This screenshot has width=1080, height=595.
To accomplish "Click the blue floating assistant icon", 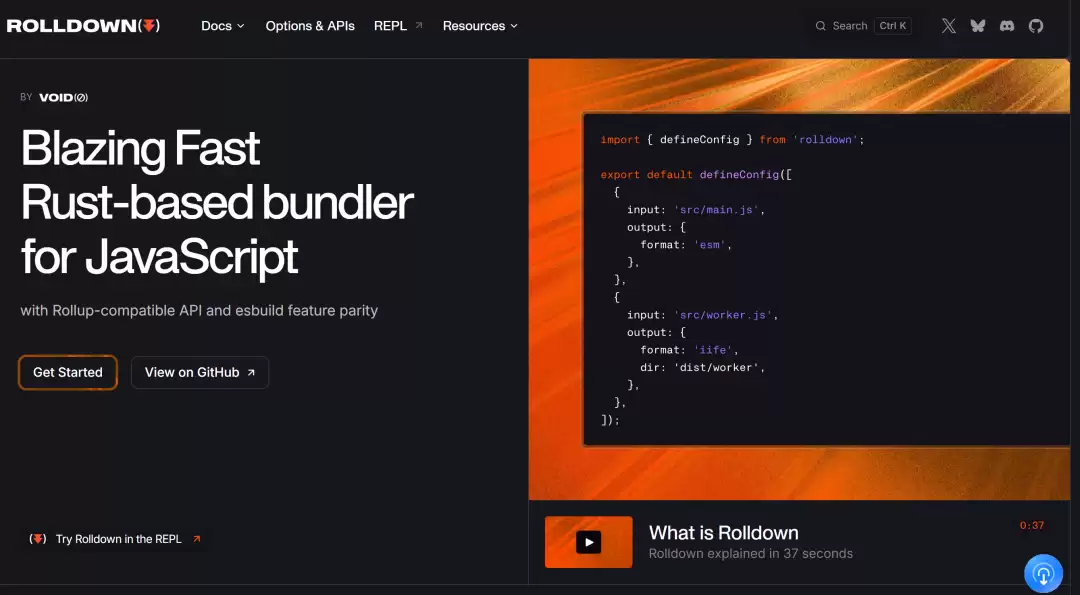I will pyautogui.click(x=1043, y=574).
